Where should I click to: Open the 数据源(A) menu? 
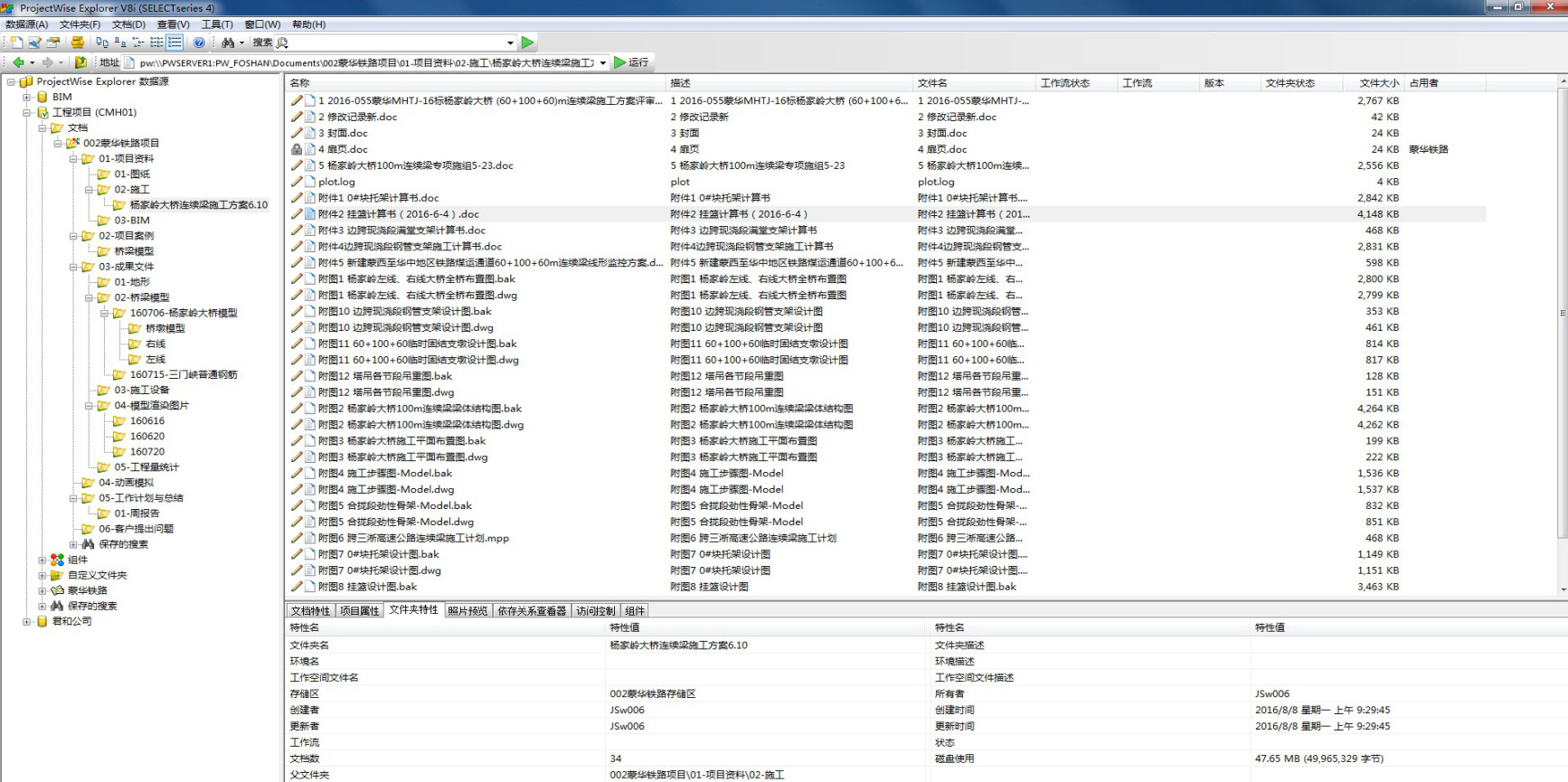(27, 24)
